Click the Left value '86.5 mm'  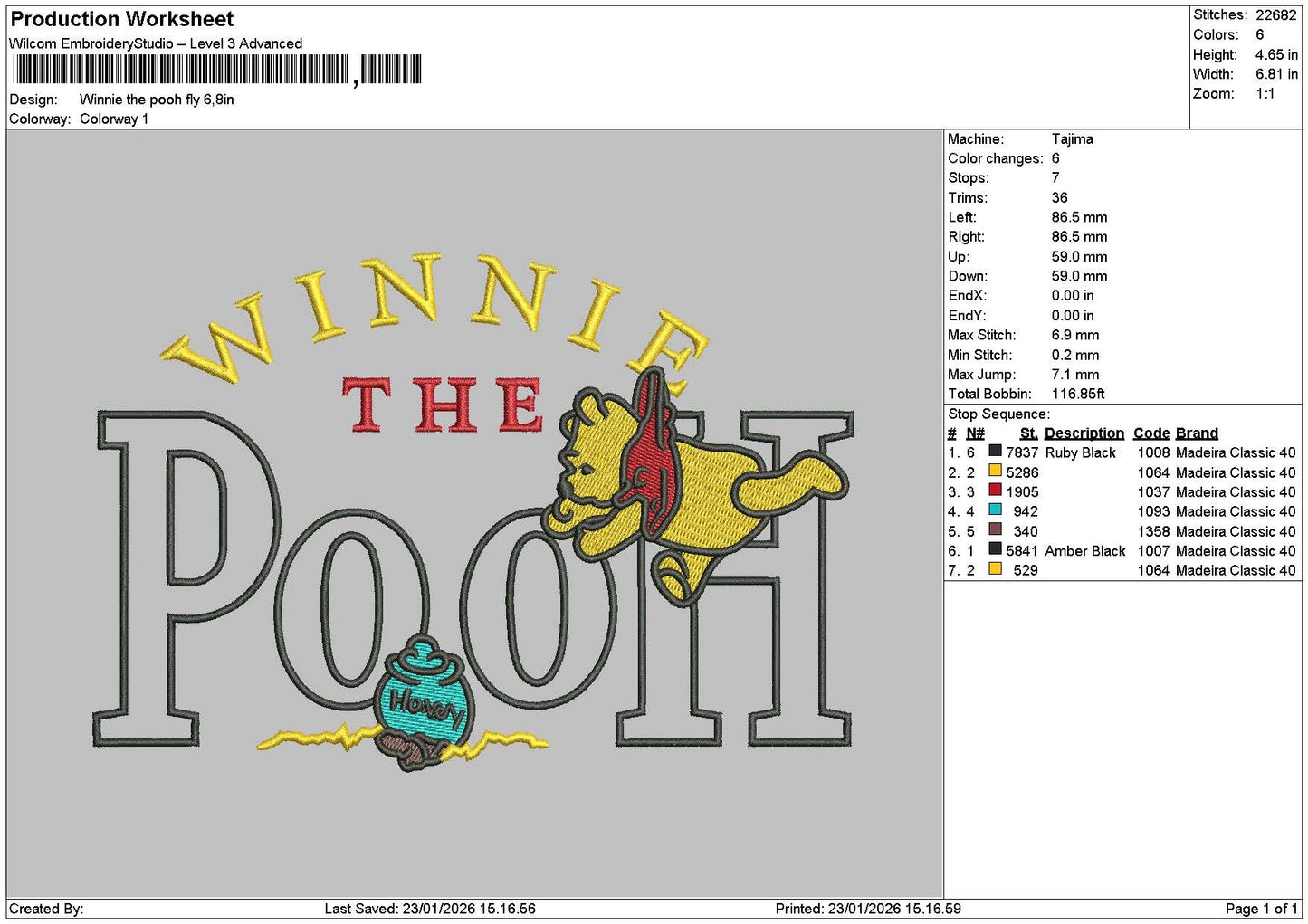coord(1079,217)
